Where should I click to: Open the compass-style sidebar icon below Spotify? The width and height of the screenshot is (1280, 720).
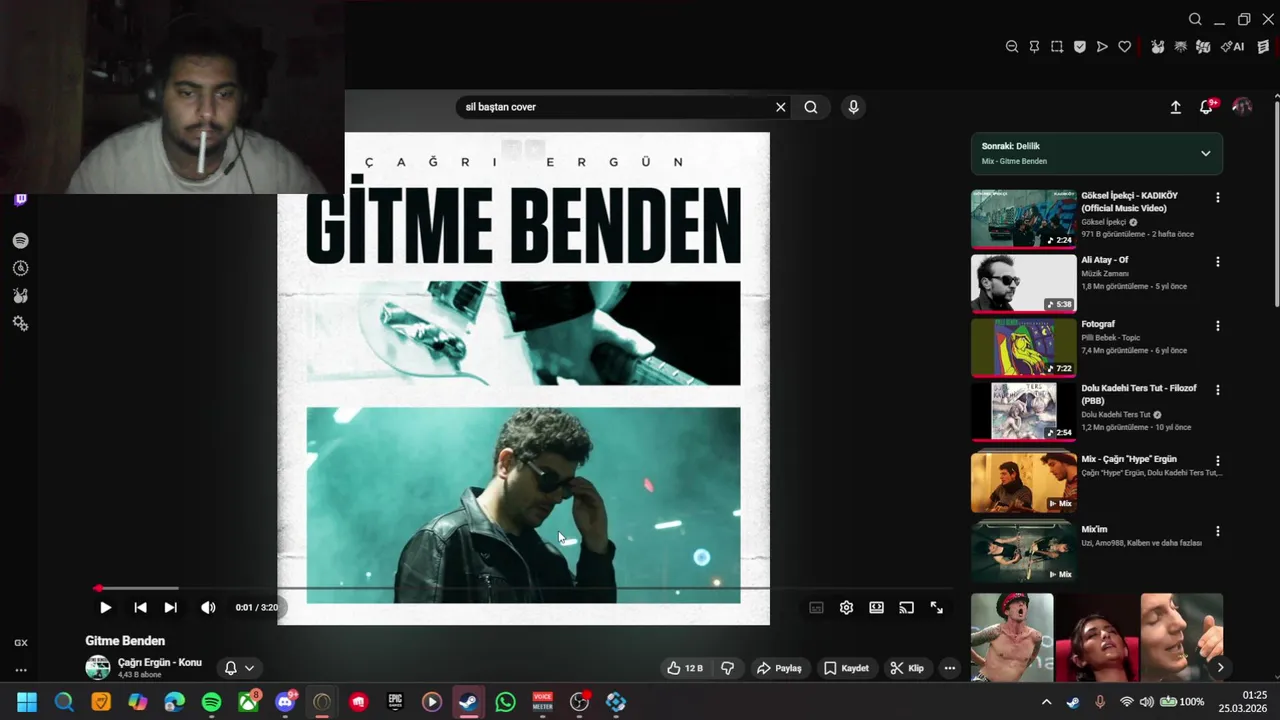coord(20,268)
